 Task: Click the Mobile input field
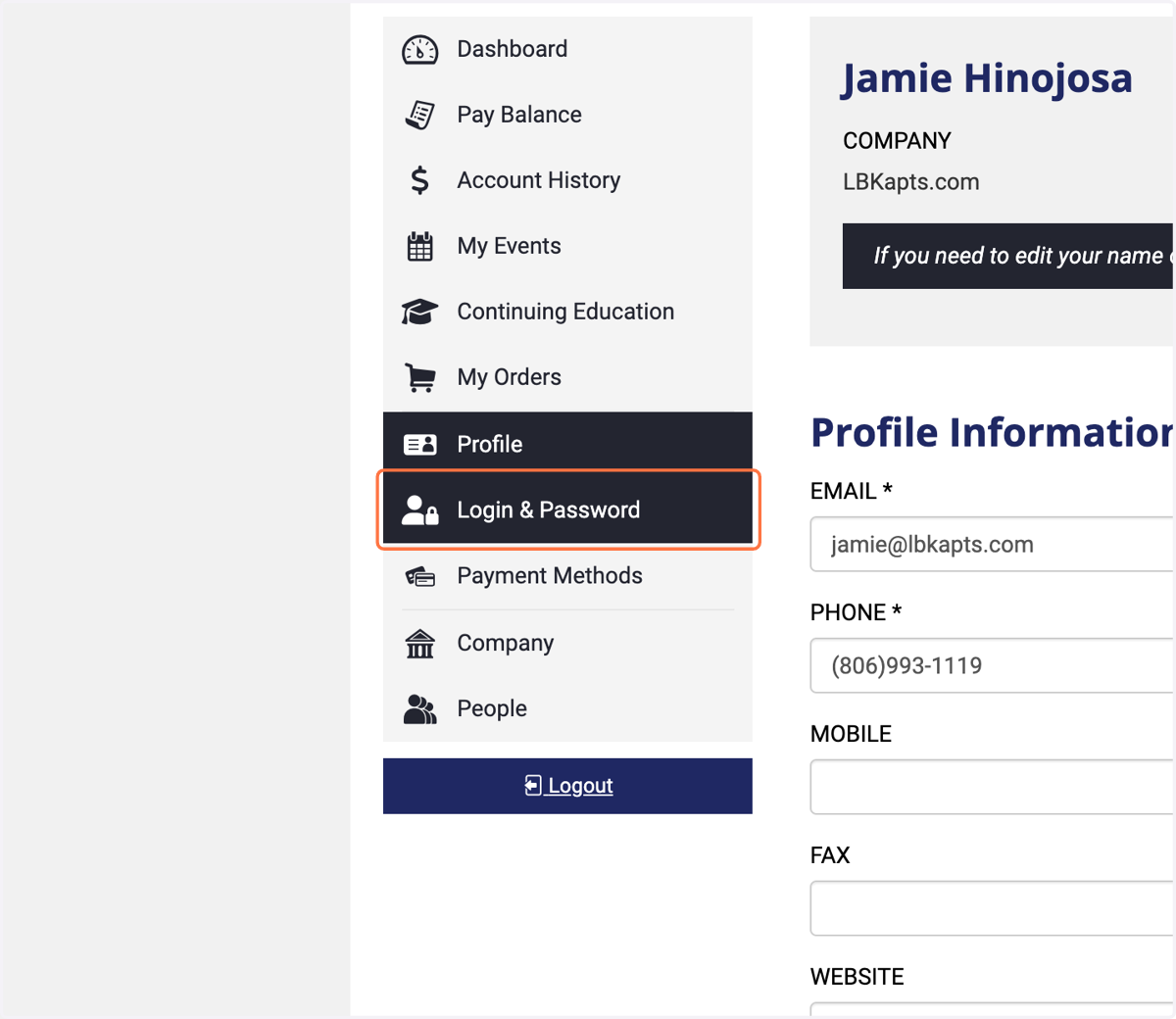pos(992,787)
